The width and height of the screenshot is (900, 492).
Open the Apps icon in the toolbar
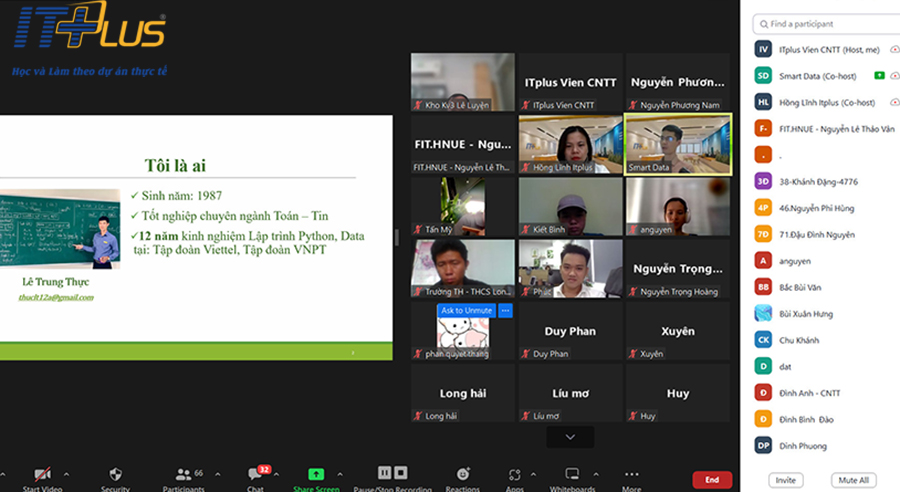[x=515, y=475]
